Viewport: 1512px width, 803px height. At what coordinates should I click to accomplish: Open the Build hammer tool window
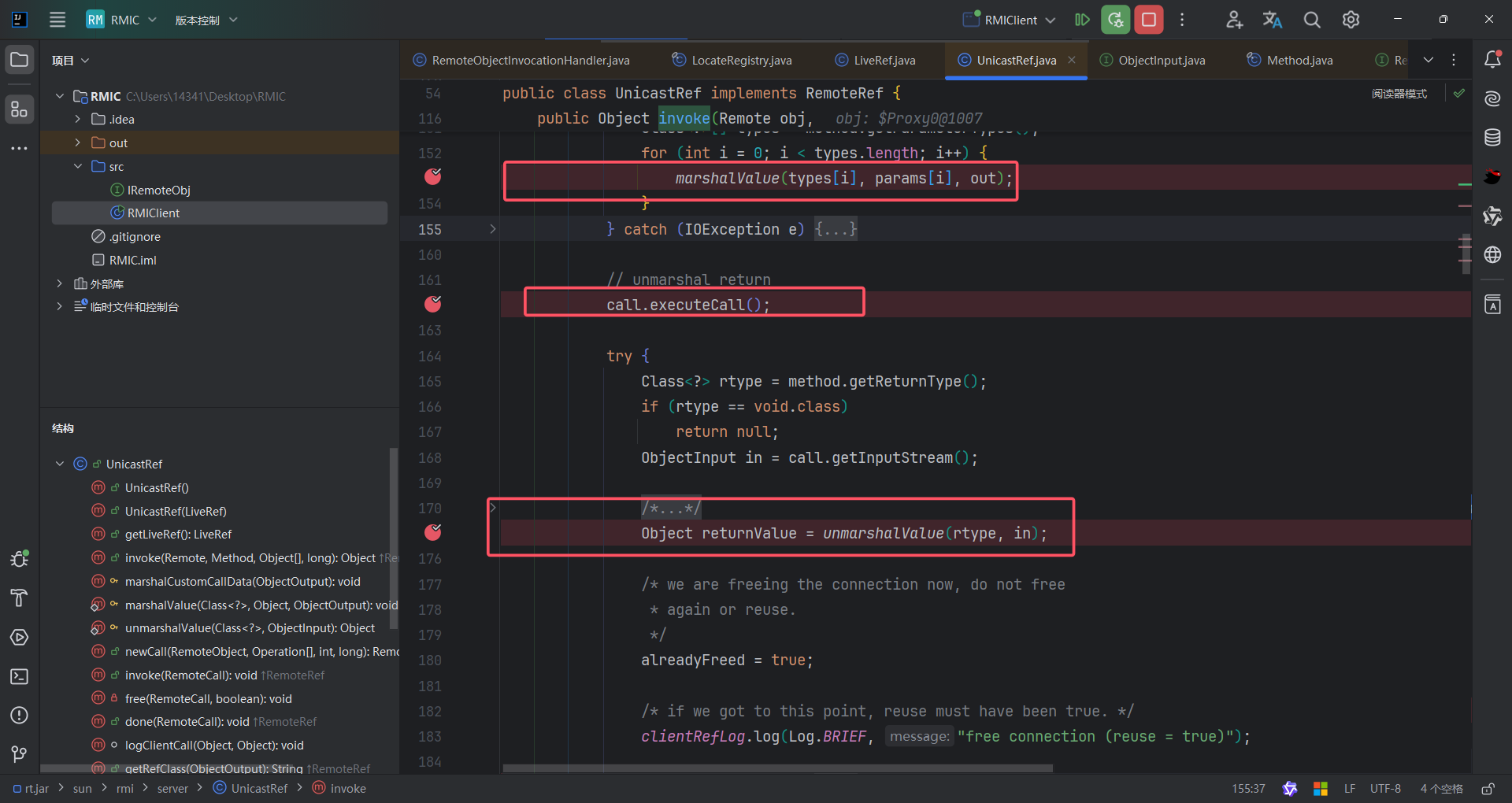[x=20, y=598]
